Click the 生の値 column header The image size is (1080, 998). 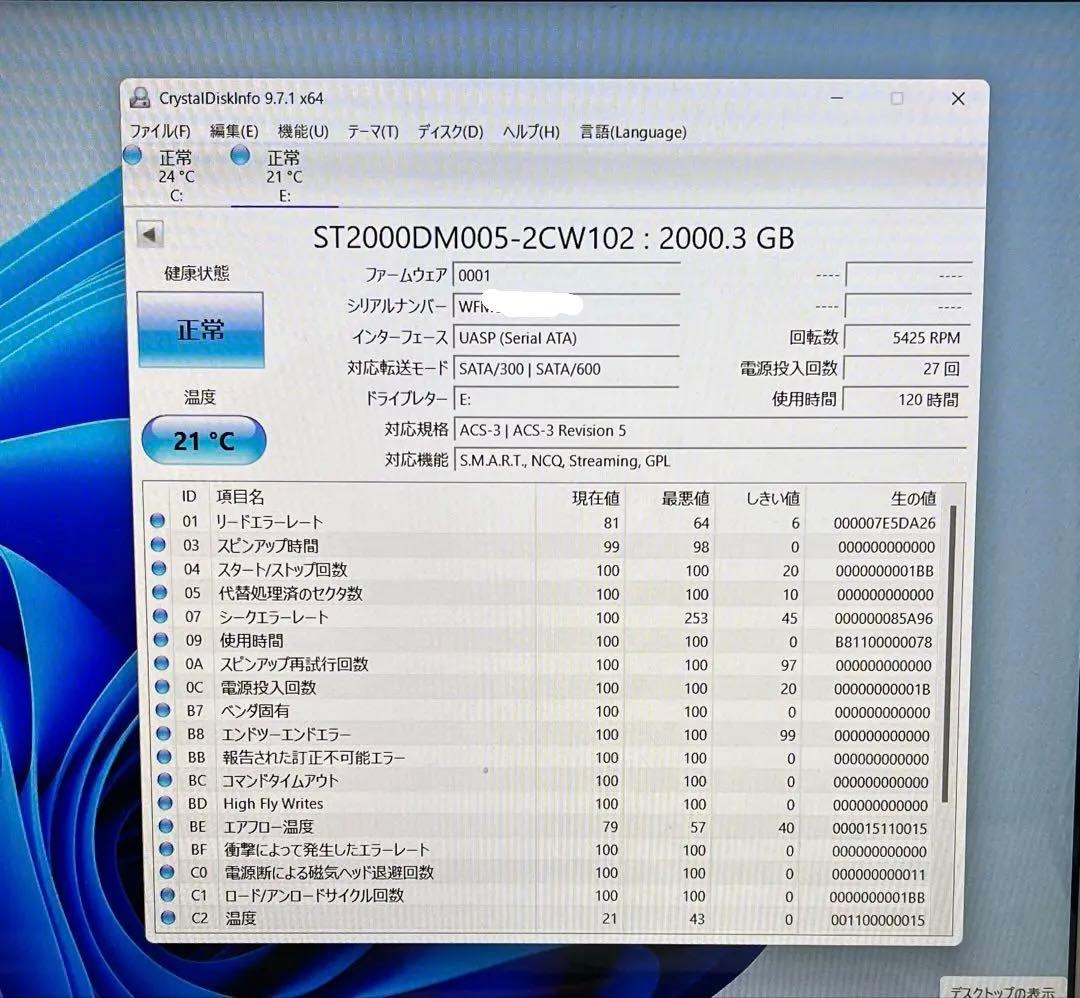(913, 498)
